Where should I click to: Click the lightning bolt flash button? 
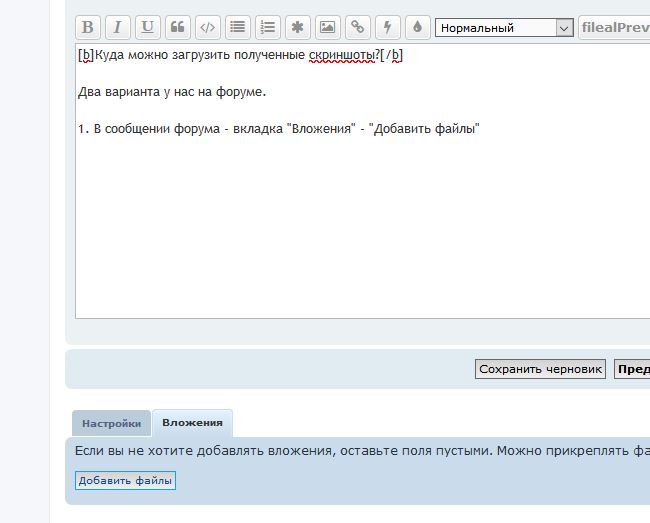pyautogui.click(x=387, y=28)
